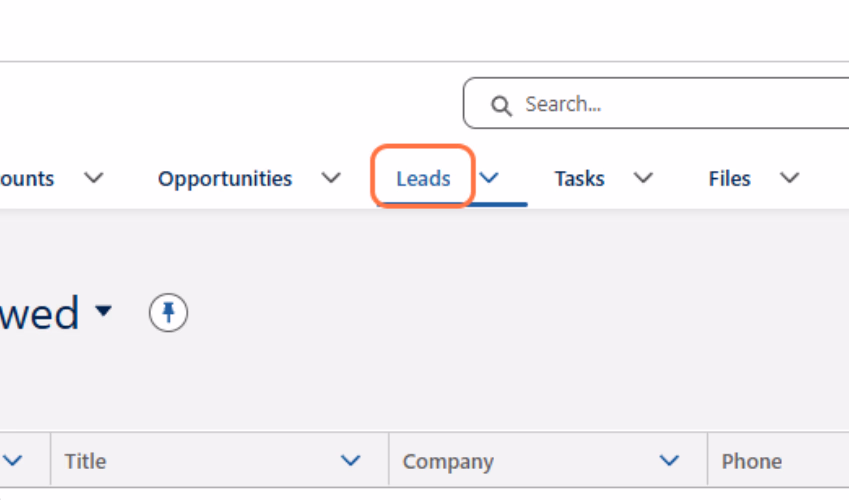The image size is (849, 500).
Task: Switch to the Opportunities tab
Action: click(225, 178)
